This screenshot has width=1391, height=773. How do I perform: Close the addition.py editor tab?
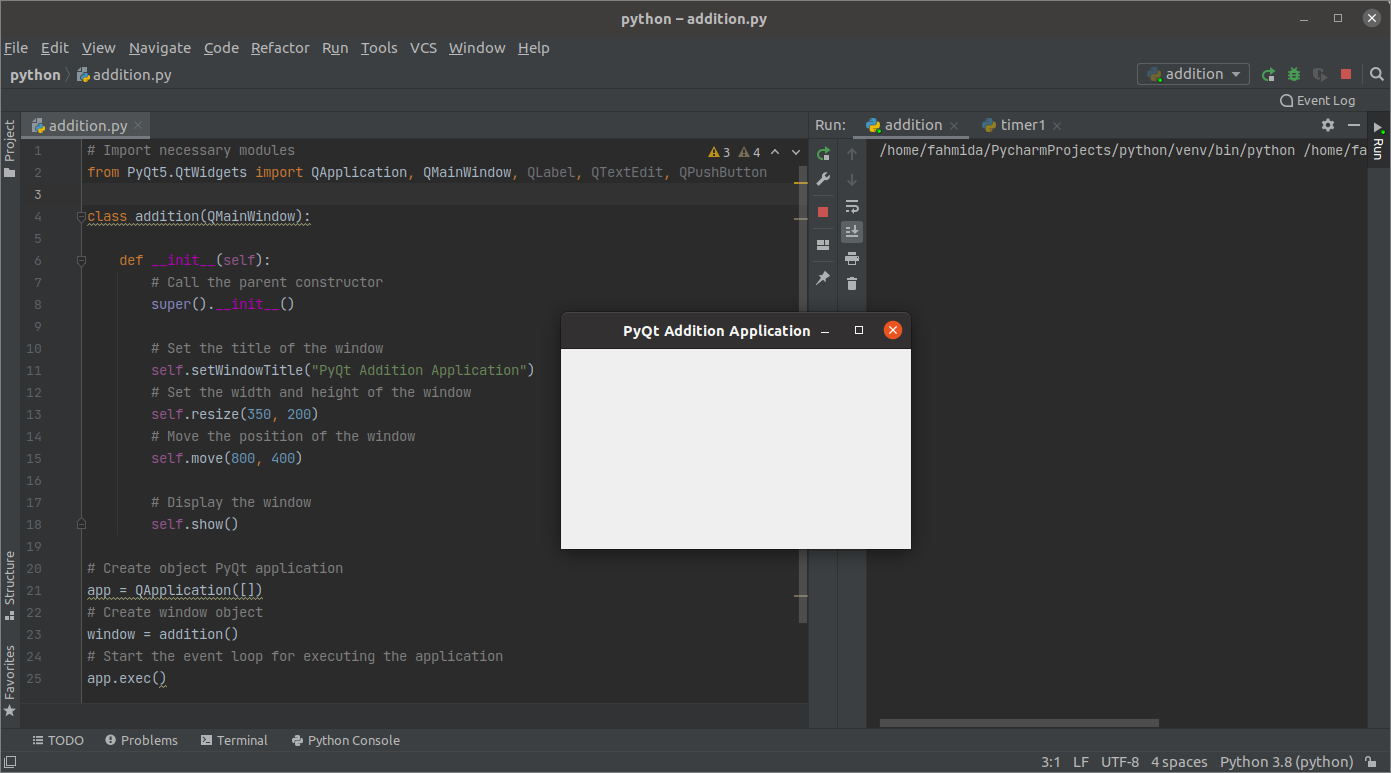[x=138, y=126]
